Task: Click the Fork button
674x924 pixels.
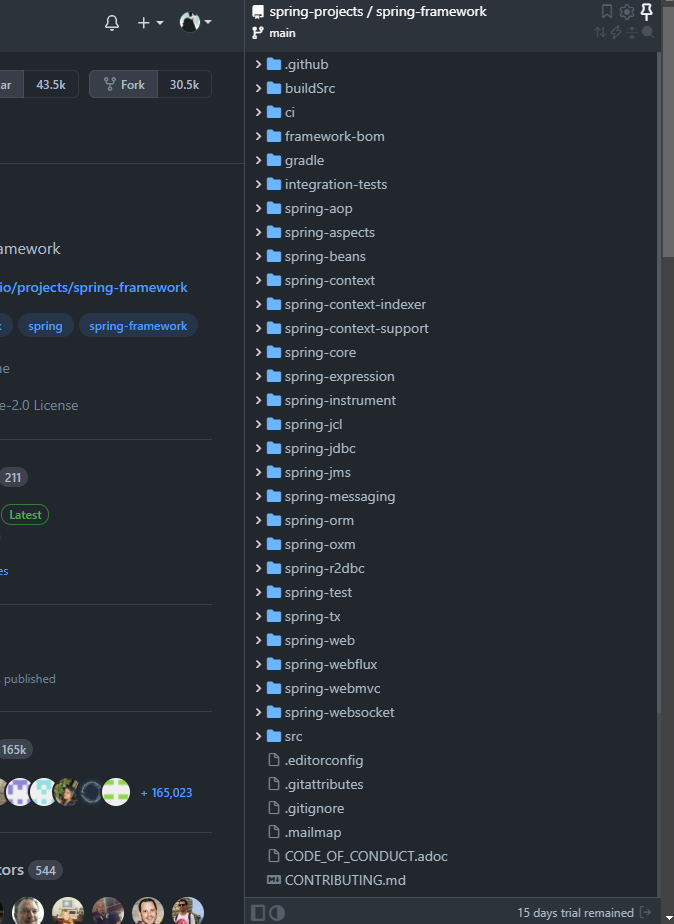Action: [124, 84]
